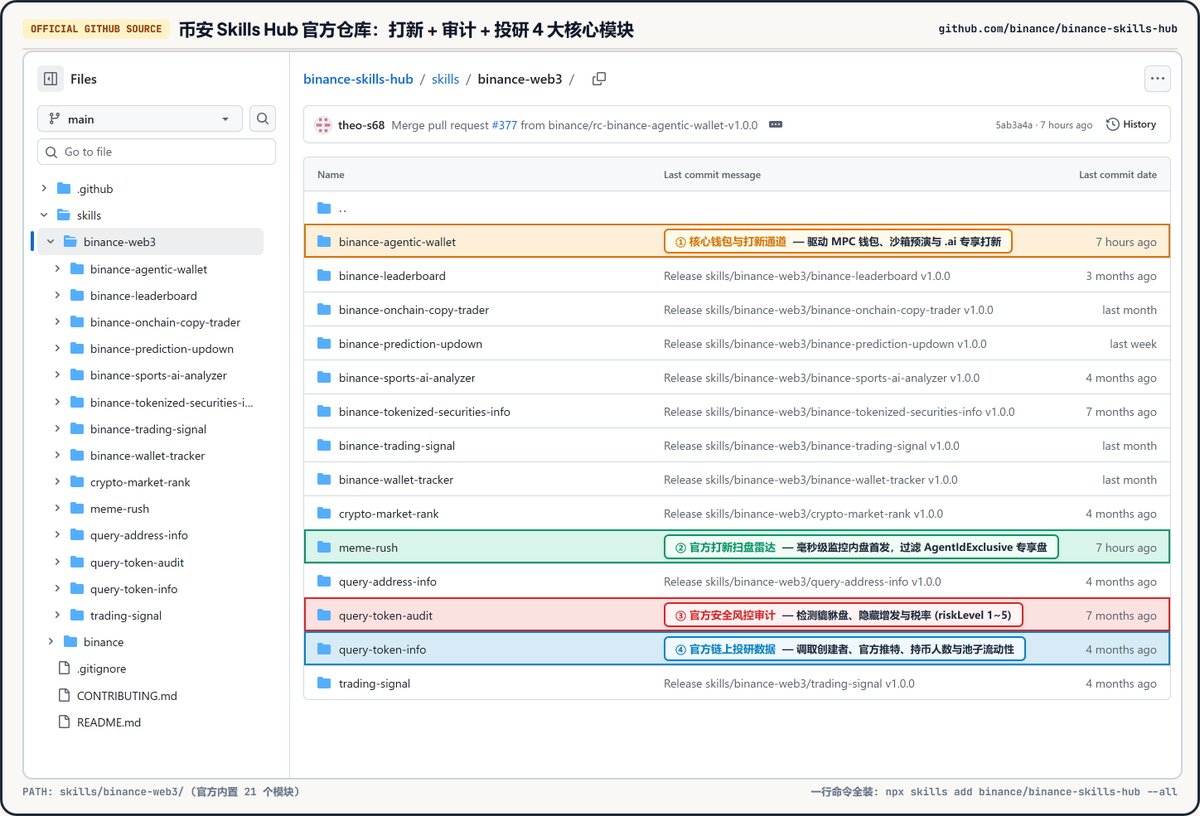Viewport: 1200px width, 816px height.
Task: Expand commit message ellipsis icon
Action: pos(775,125)
